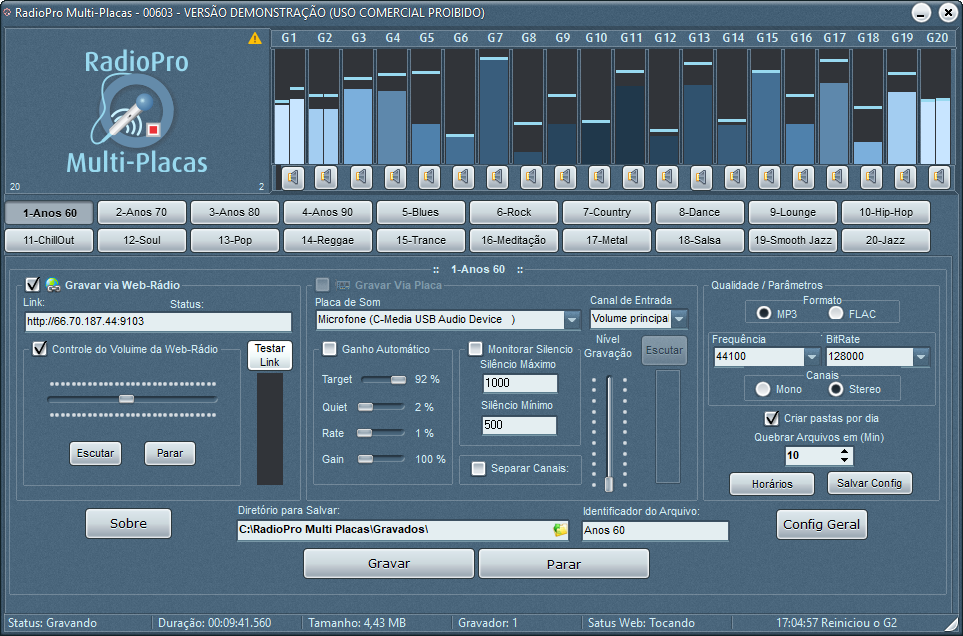Open the Horários schedule button
Viewport: 963px width, 636px height.
point(772,484)
